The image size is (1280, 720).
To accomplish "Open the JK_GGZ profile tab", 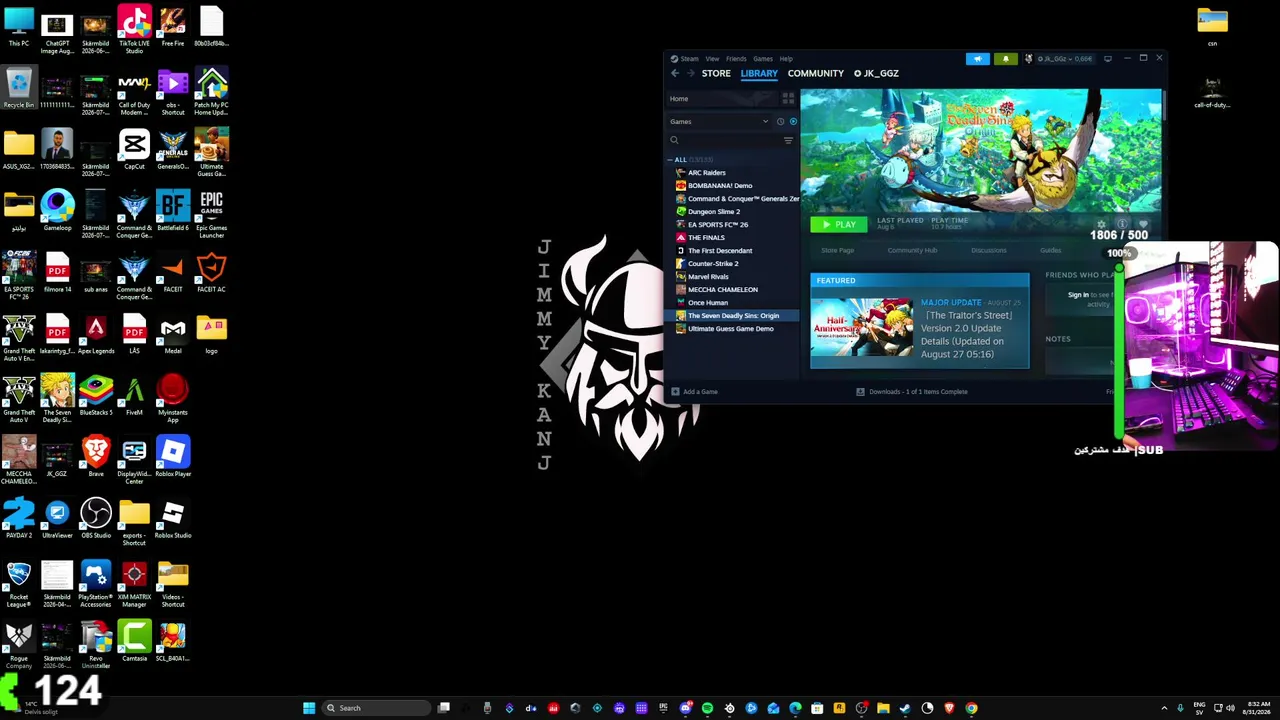I will (876, 74).
